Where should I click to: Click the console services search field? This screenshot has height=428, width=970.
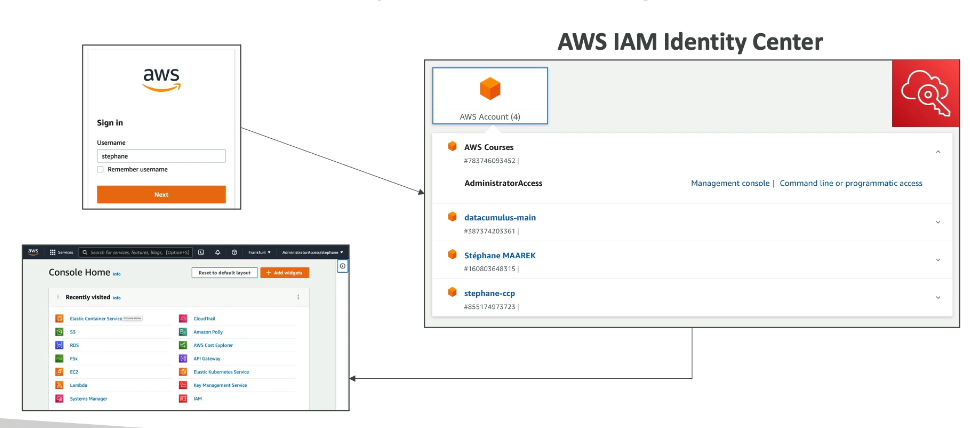(135, 252)
